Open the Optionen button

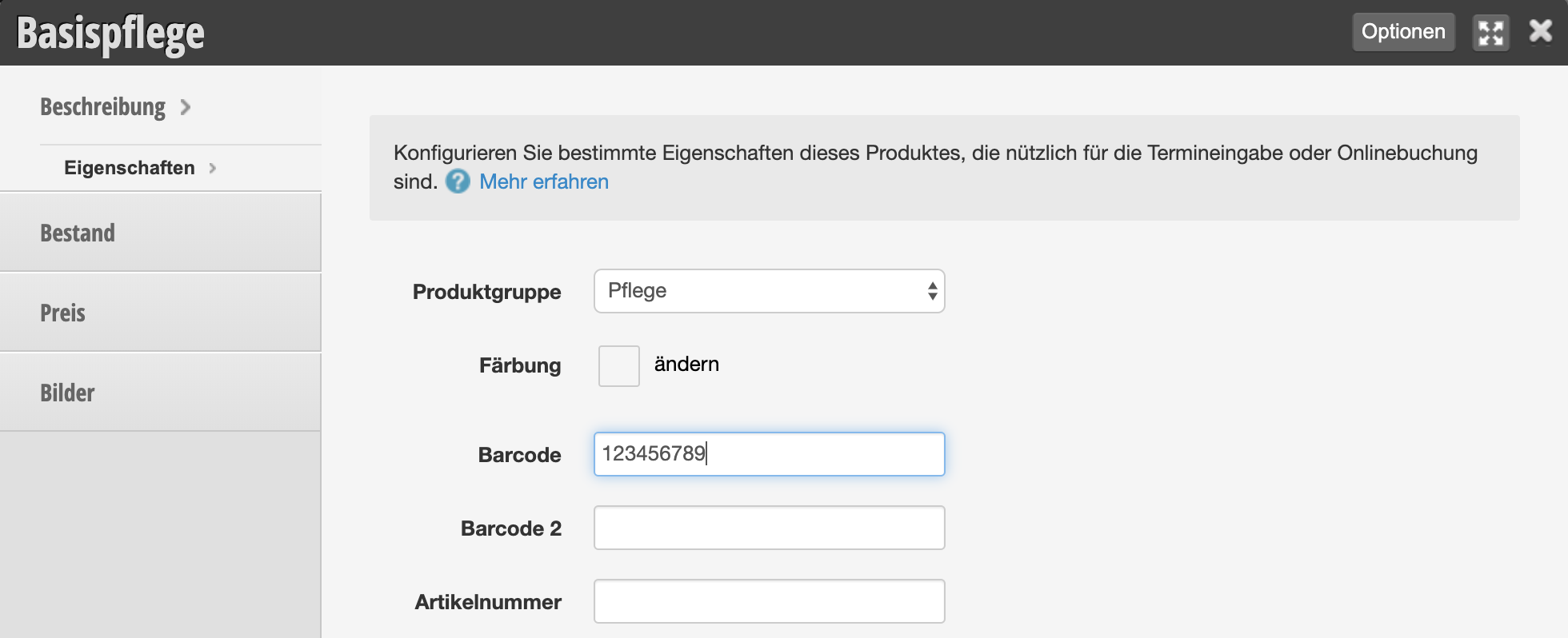click(x=1403, y=32)
